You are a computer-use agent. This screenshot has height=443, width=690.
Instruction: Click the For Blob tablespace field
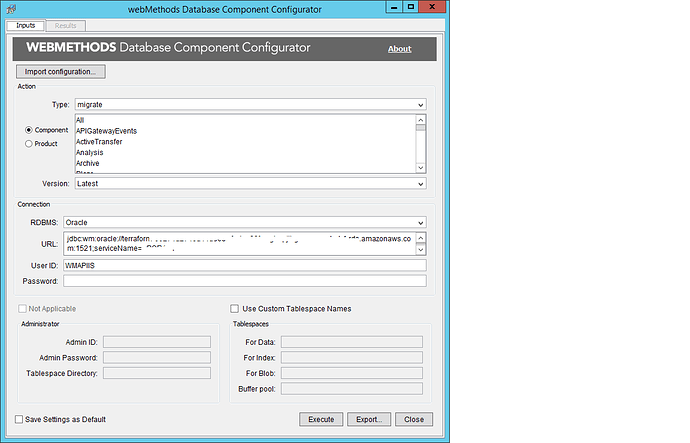(352, 373)
